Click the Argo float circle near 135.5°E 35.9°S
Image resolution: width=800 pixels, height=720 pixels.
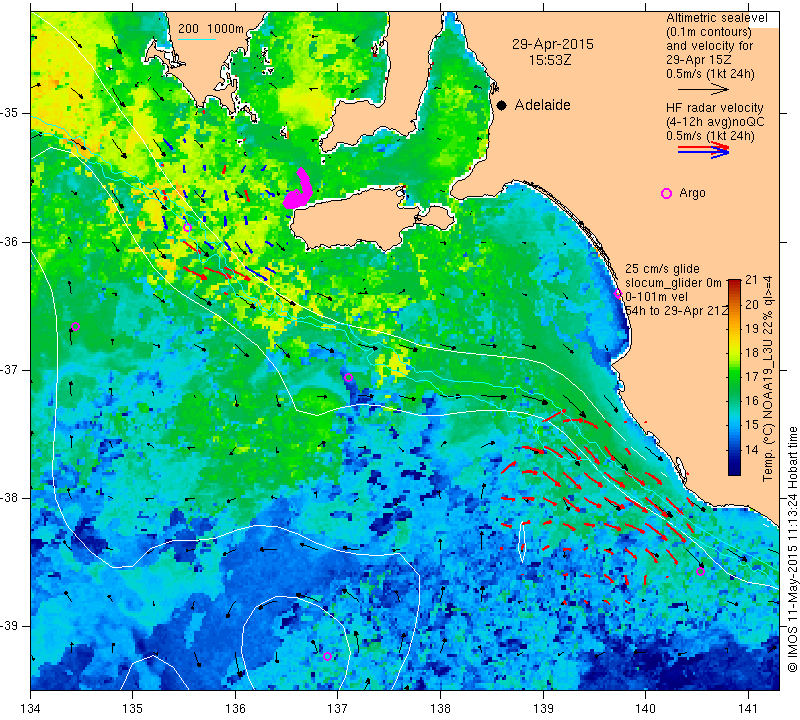pyautogui.click(x=187, y=228)
